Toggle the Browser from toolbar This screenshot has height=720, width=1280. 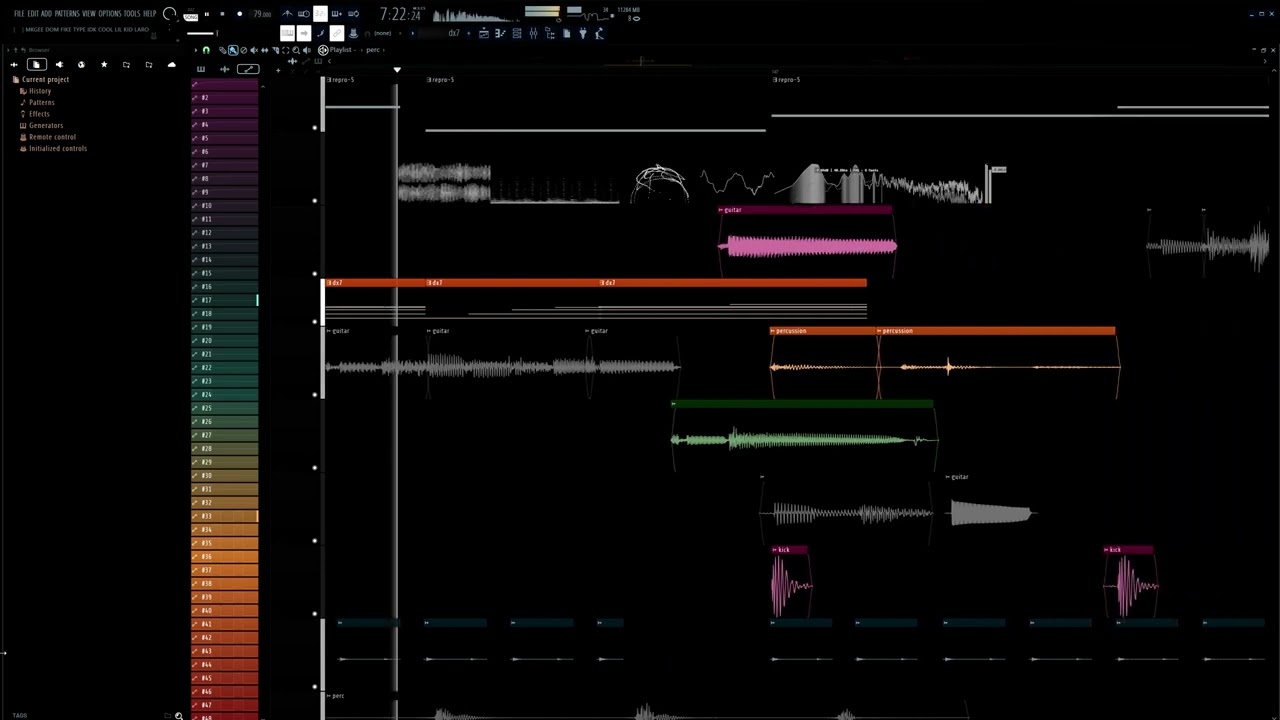pos(550,33)
